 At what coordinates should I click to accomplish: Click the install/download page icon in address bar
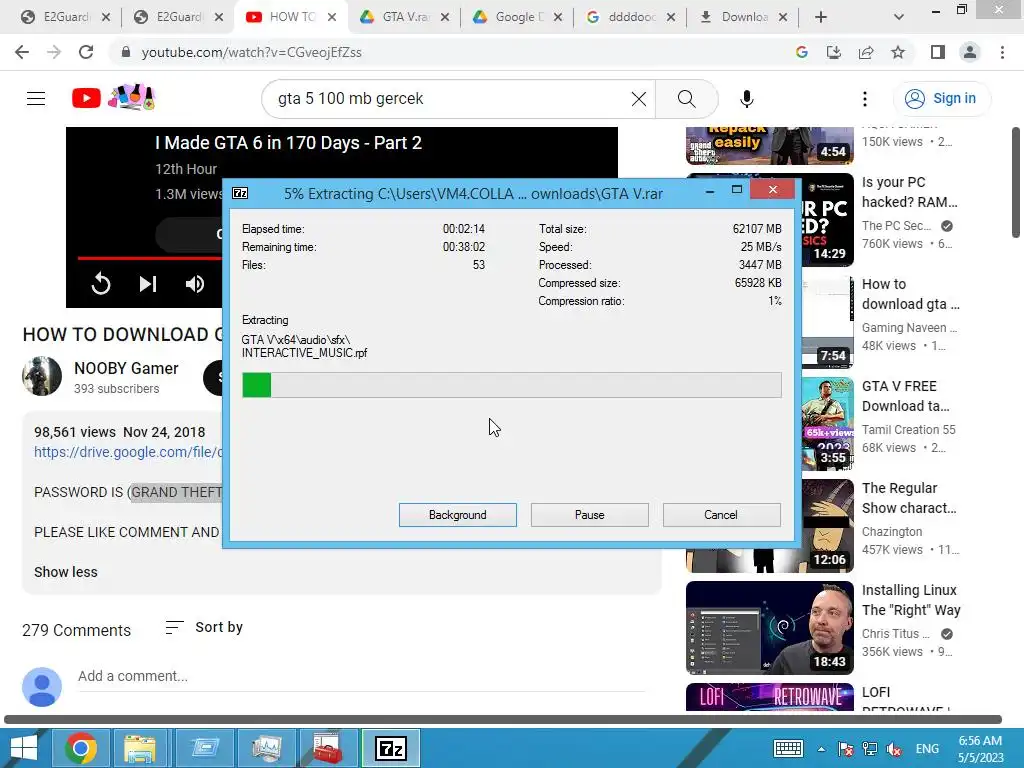coord(834,52)
